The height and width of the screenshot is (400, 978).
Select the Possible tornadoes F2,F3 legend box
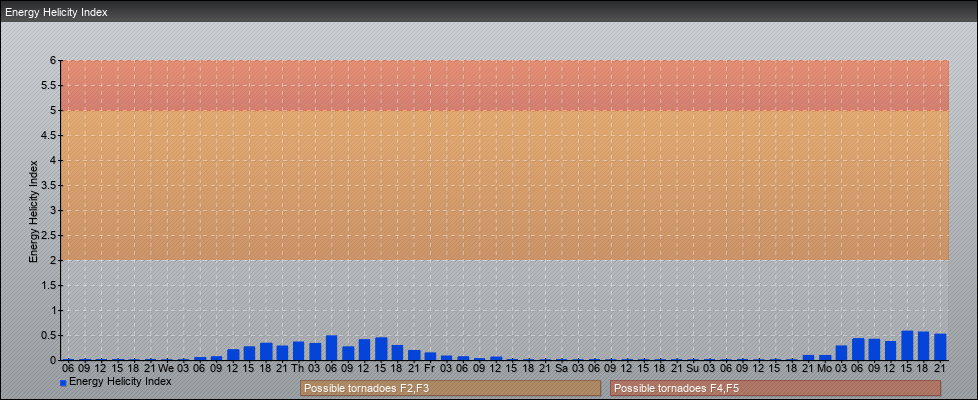pyautogui.click(x=450, y=388)
